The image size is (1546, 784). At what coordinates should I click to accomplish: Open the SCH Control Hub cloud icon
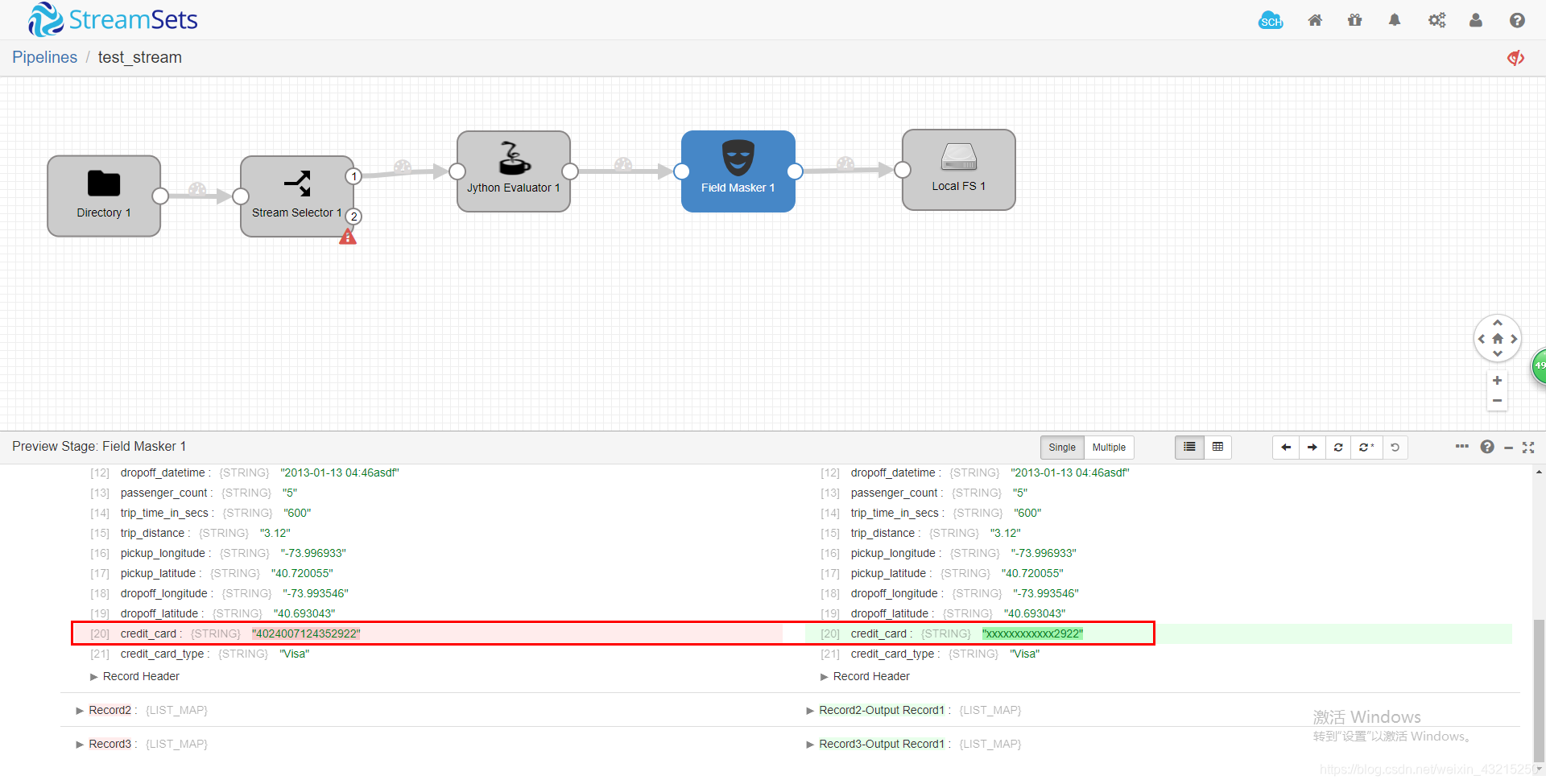click(x=1271, y=21)
